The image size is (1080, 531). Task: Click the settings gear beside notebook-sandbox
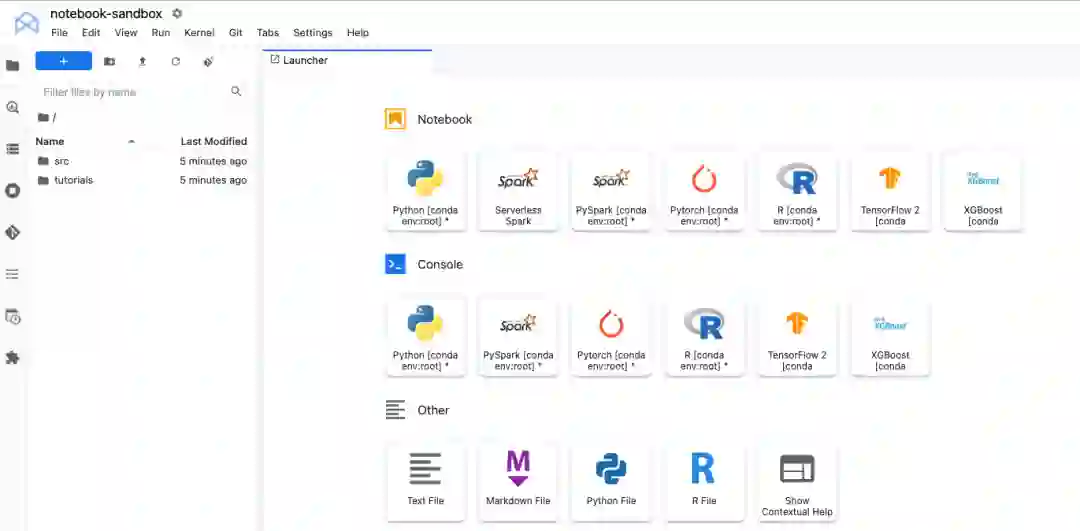(x=177, y=14)
